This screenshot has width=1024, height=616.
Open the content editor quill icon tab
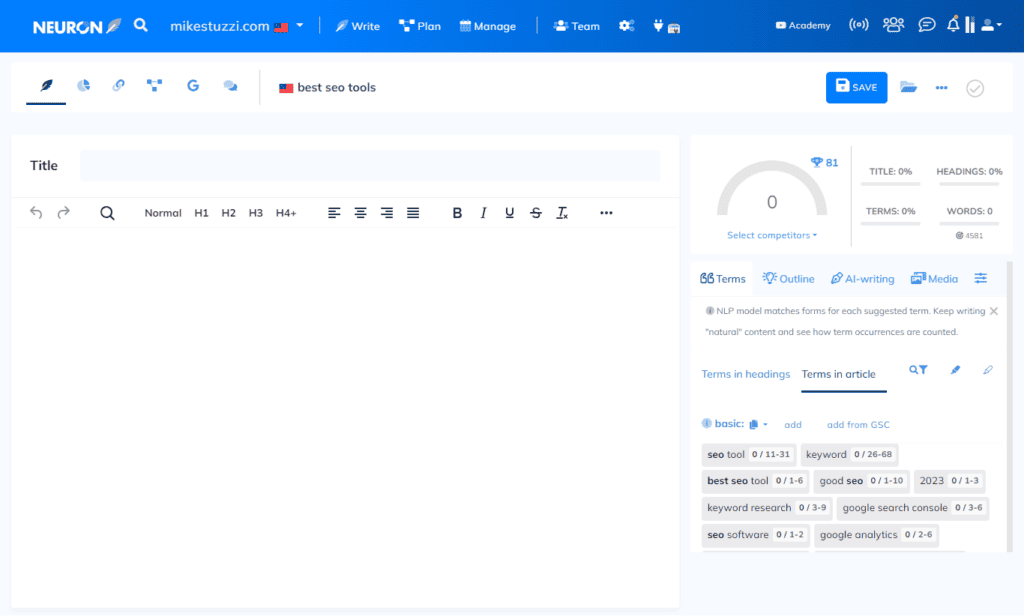[45, 86]
